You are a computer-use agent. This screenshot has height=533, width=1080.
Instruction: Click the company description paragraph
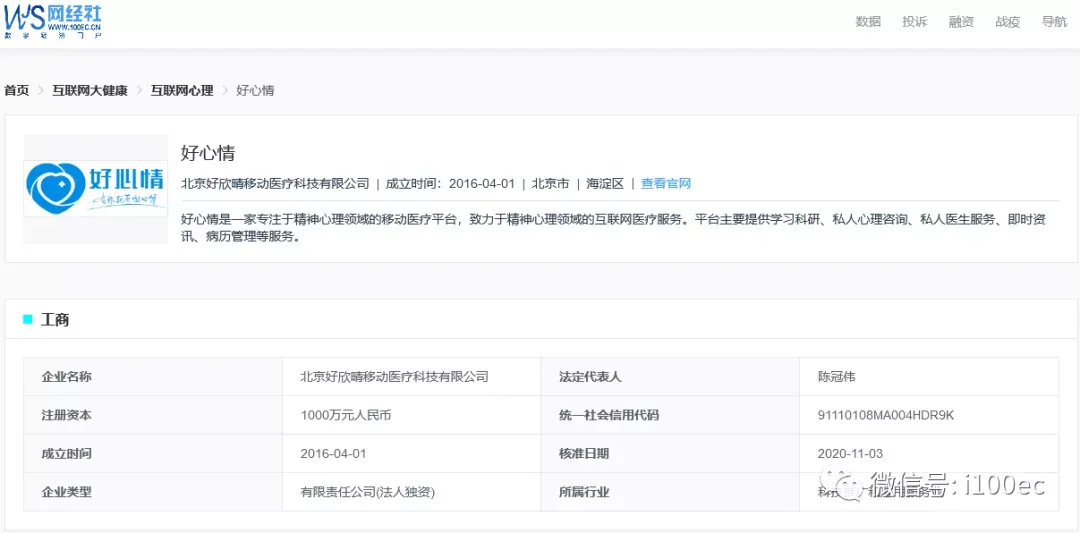[x=611, y=228]
